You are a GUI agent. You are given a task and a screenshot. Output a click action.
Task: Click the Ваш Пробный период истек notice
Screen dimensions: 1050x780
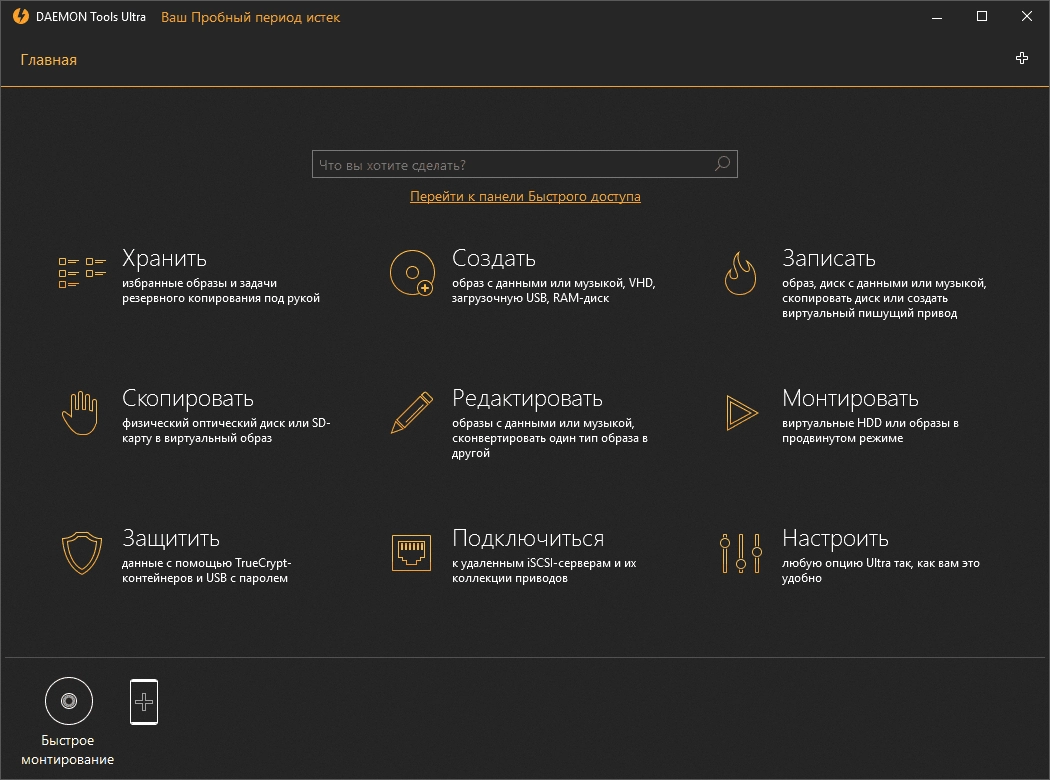250,17
